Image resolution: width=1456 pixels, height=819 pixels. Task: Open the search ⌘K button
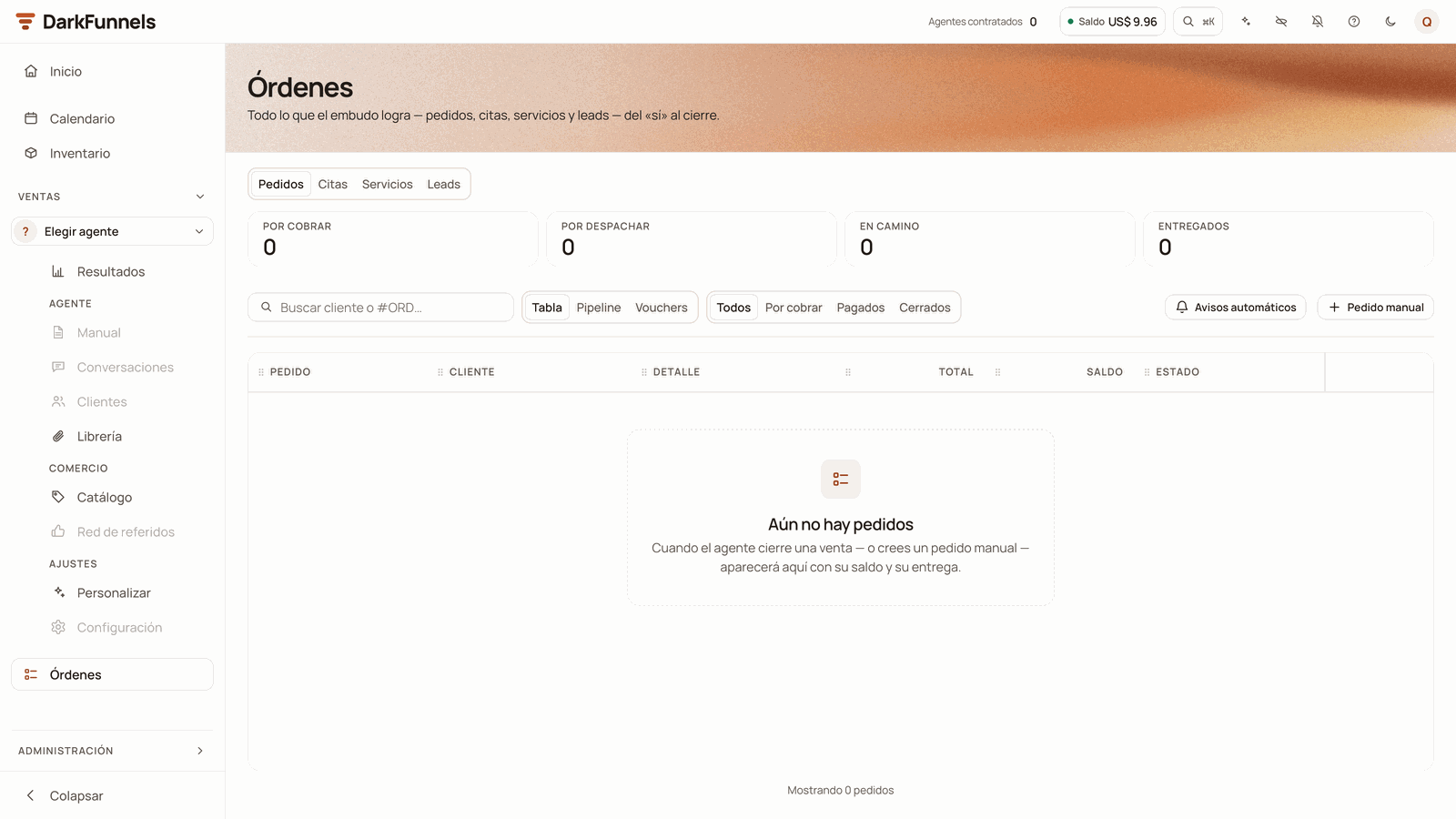[1198, 22]
